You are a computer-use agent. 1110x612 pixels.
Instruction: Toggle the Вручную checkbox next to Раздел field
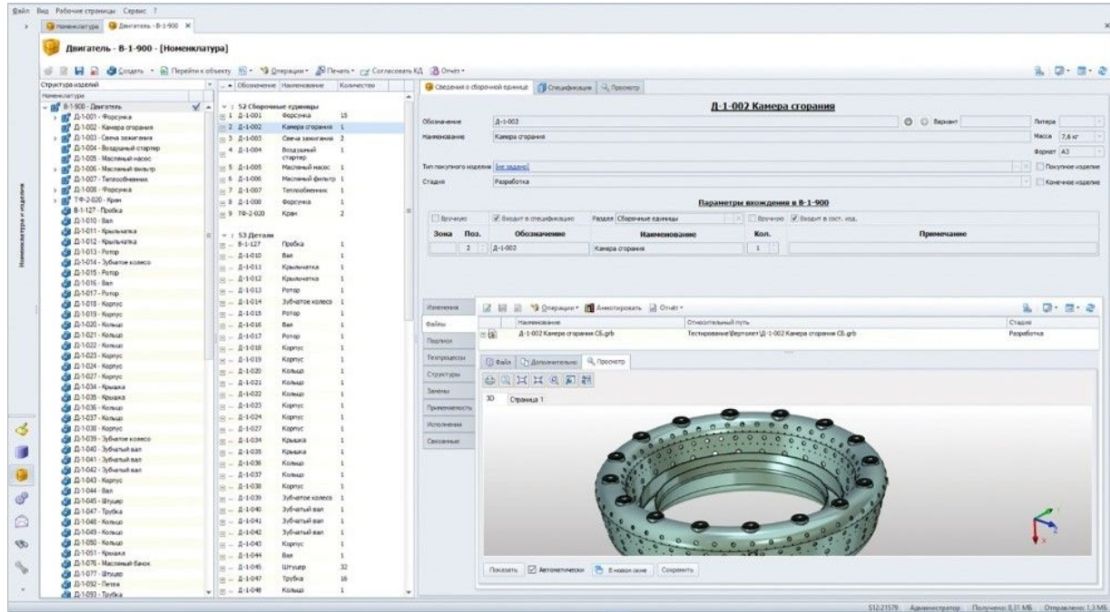(753, 219)
